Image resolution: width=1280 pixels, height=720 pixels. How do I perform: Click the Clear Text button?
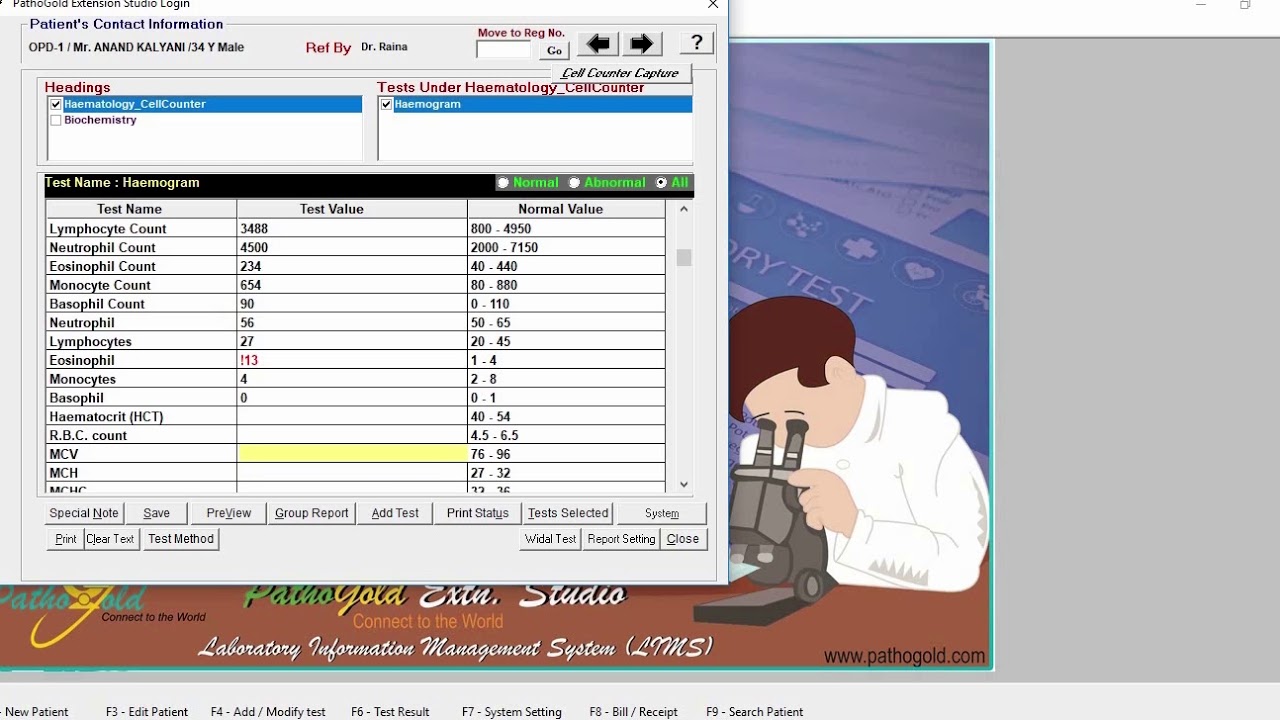[x=110, y=539]
